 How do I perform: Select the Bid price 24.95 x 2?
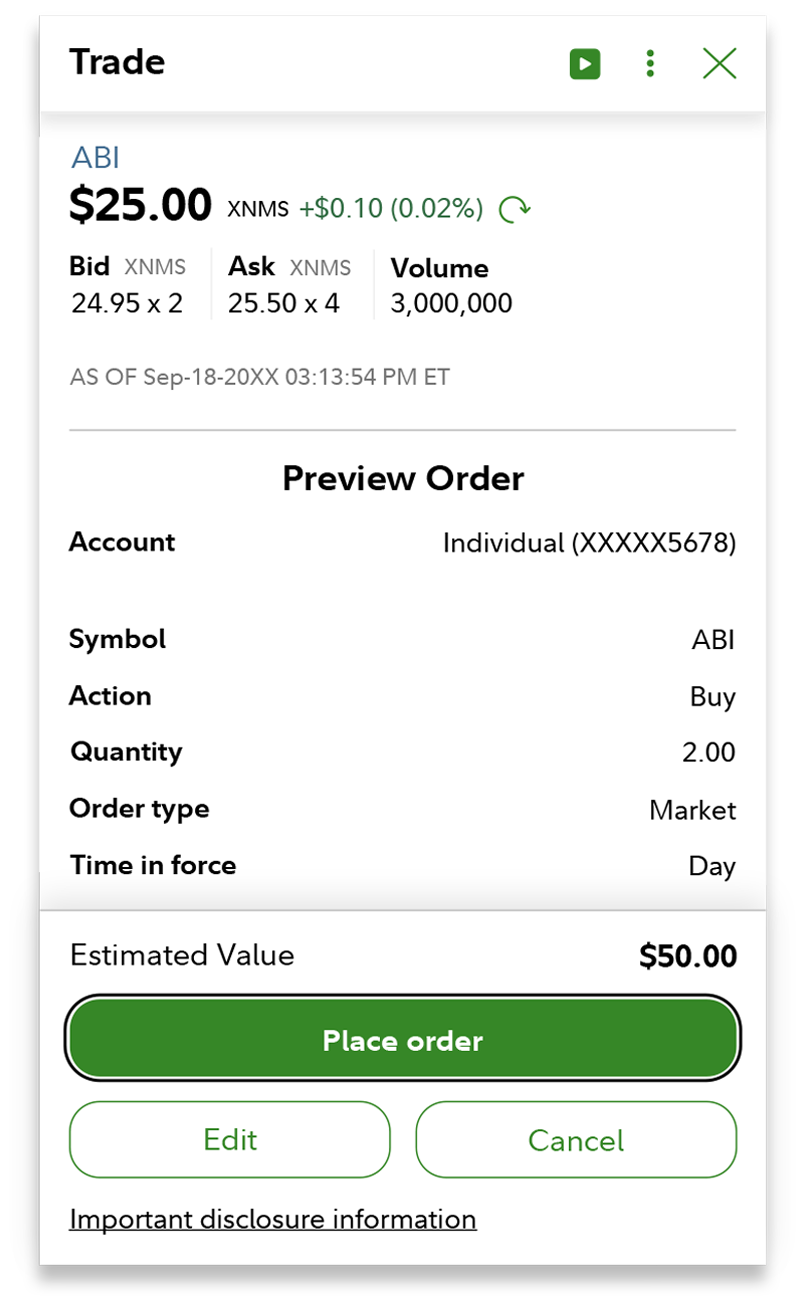(127, 303)
